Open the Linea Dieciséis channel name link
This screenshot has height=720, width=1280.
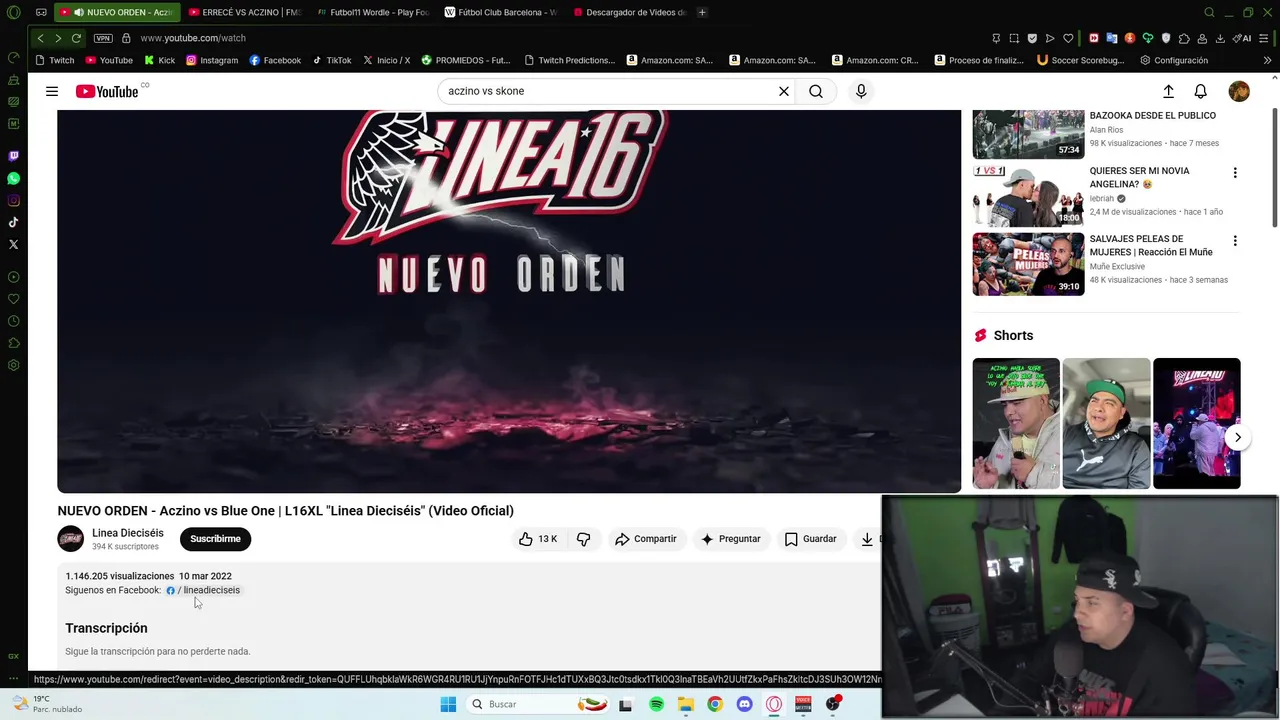(x=128, y=533)
